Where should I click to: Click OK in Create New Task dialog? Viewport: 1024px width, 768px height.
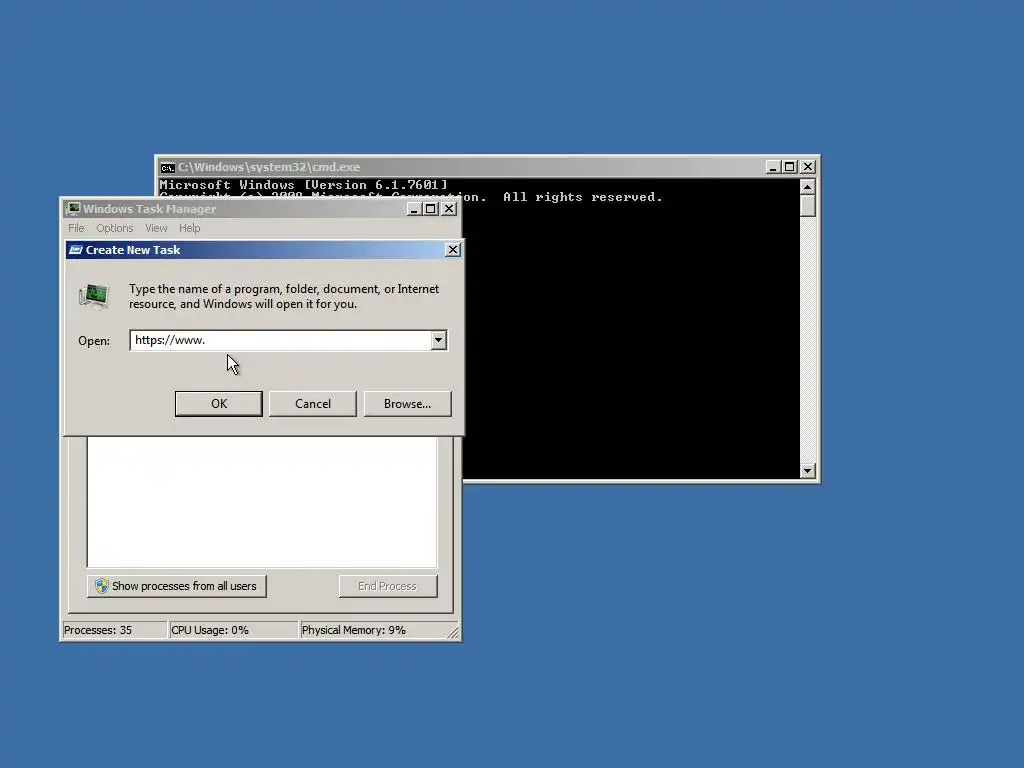(x=219, y=404)
